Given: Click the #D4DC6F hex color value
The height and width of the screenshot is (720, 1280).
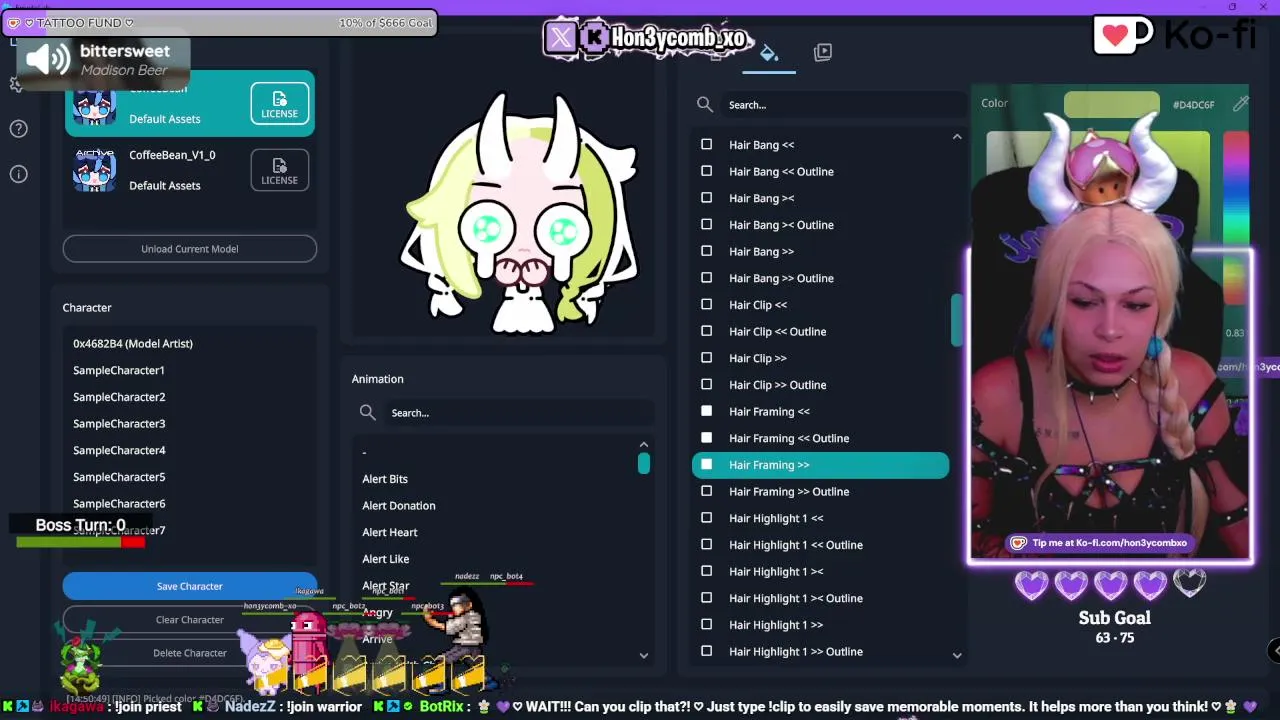Looking at the screenshot, I should point(1194,105).
